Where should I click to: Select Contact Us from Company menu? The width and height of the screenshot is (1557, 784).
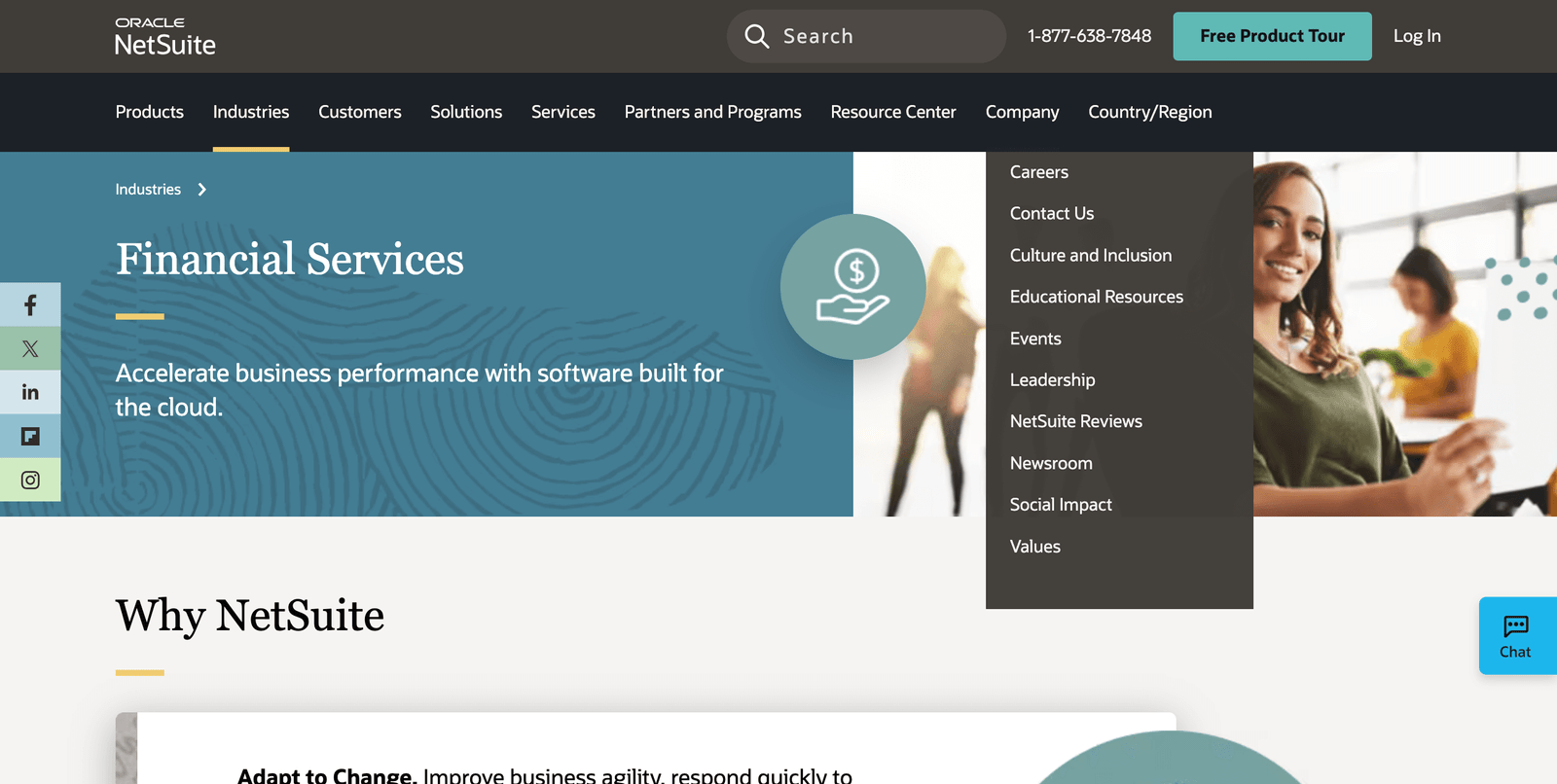point(1052,213)
